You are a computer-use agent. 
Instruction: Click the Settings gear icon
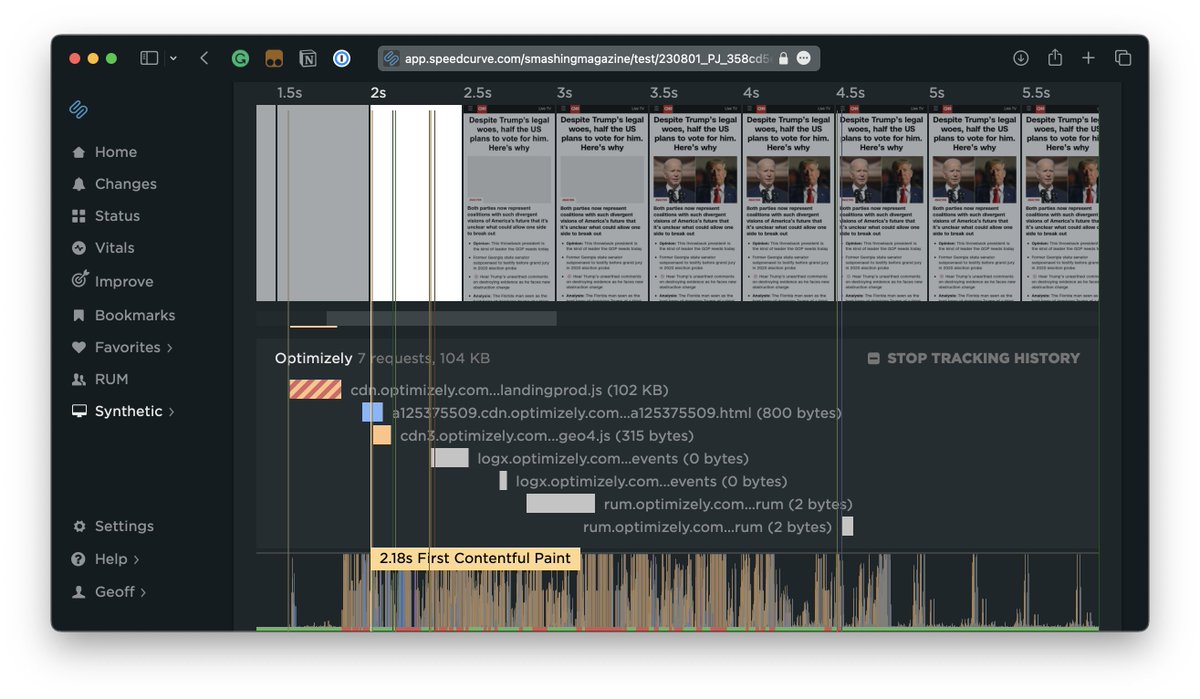pos(79,526)
